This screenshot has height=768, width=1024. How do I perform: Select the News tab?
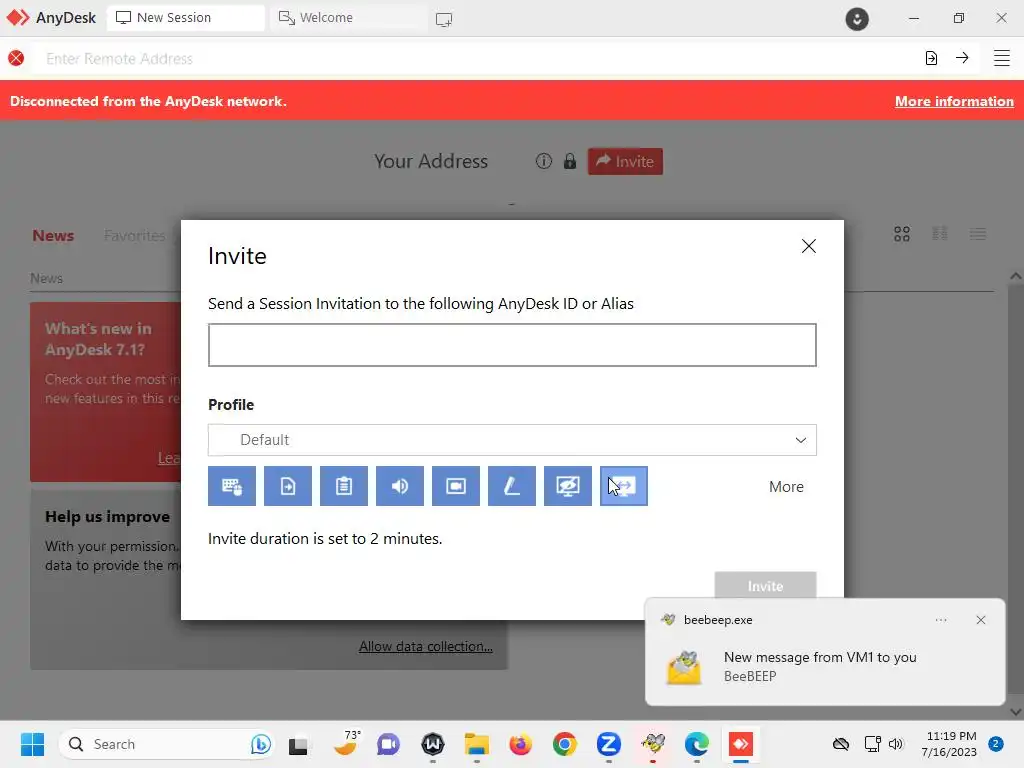pos(53,235)
